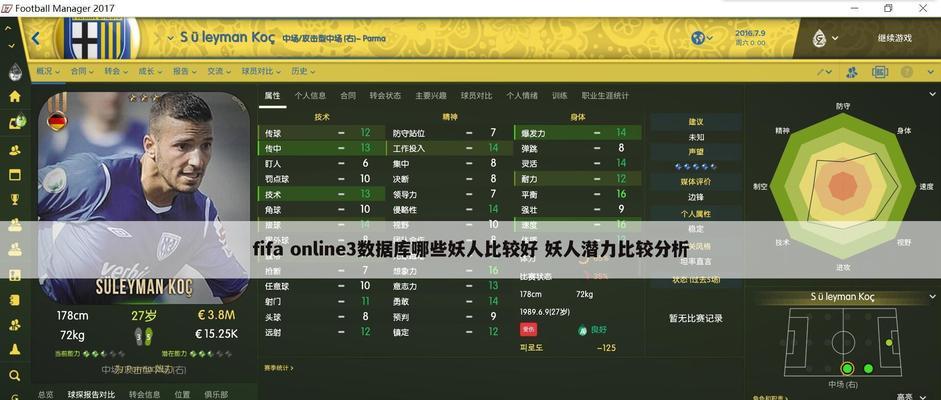941x400 pixels.
Task: Open the Competitions trophy icon in sidebar
Action: tap(14, 199)
